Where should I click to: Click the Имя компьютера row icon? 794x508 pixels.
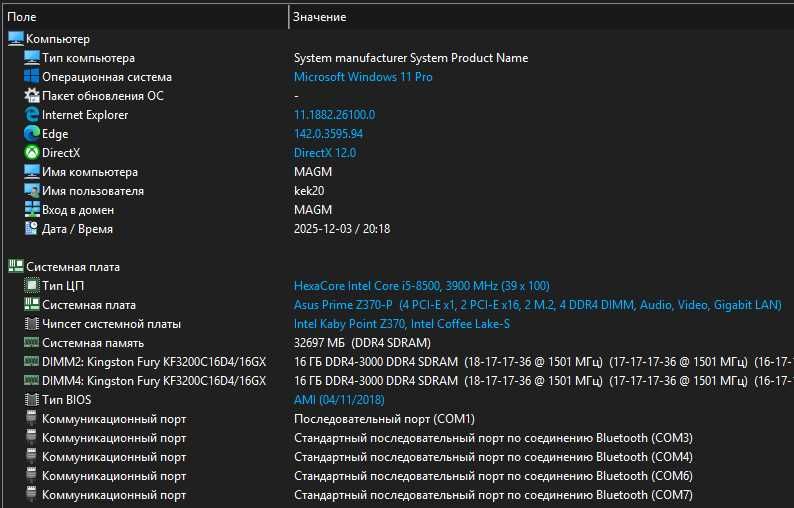click(32, 172)
